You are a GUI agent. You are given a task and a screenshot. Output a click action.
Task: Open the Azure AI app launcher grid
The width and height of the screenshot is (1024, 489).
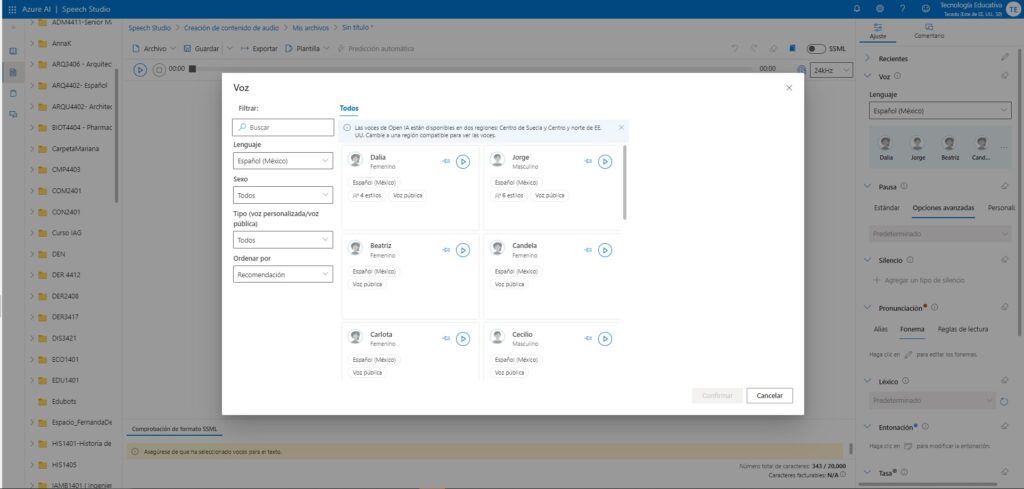point(11,8)
